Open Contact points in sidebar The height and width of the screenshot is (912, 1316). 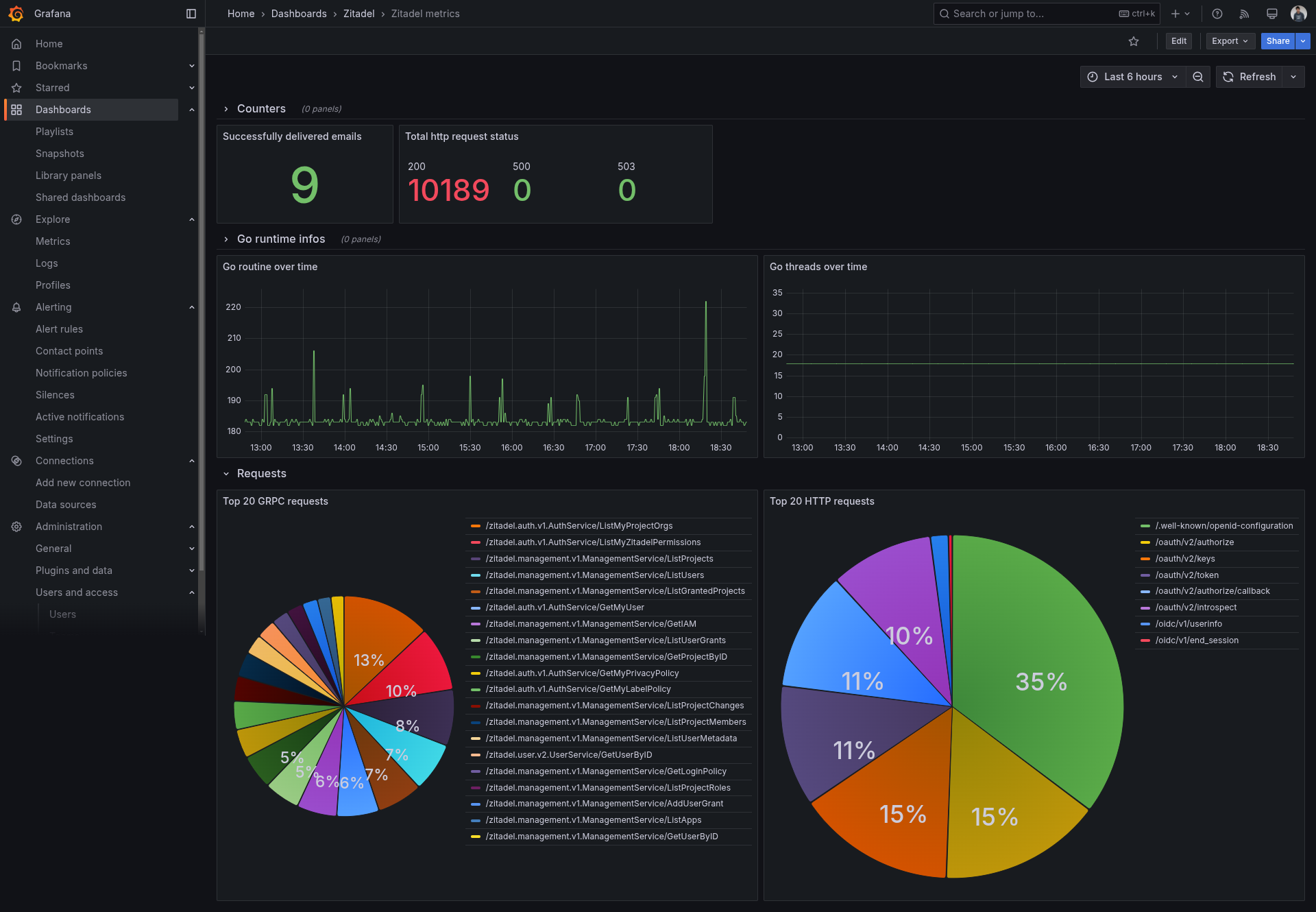point(69,351)
